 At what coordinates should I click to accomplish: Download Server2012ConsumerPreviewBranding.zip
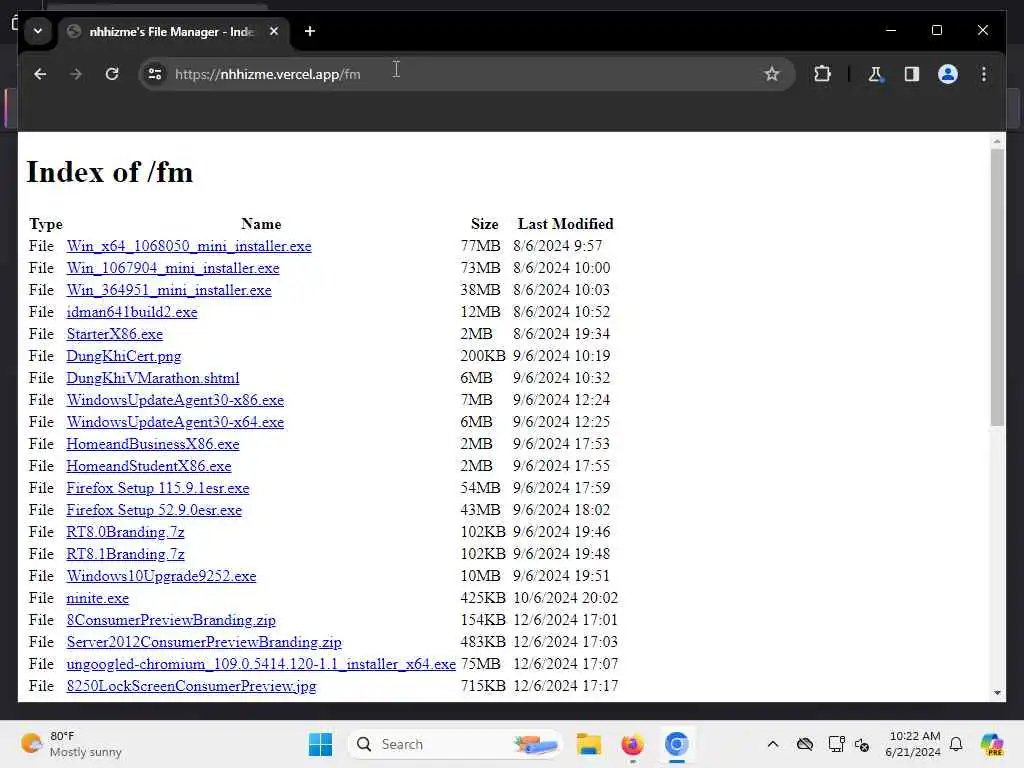pyautogui.click(x=204, y=642)
